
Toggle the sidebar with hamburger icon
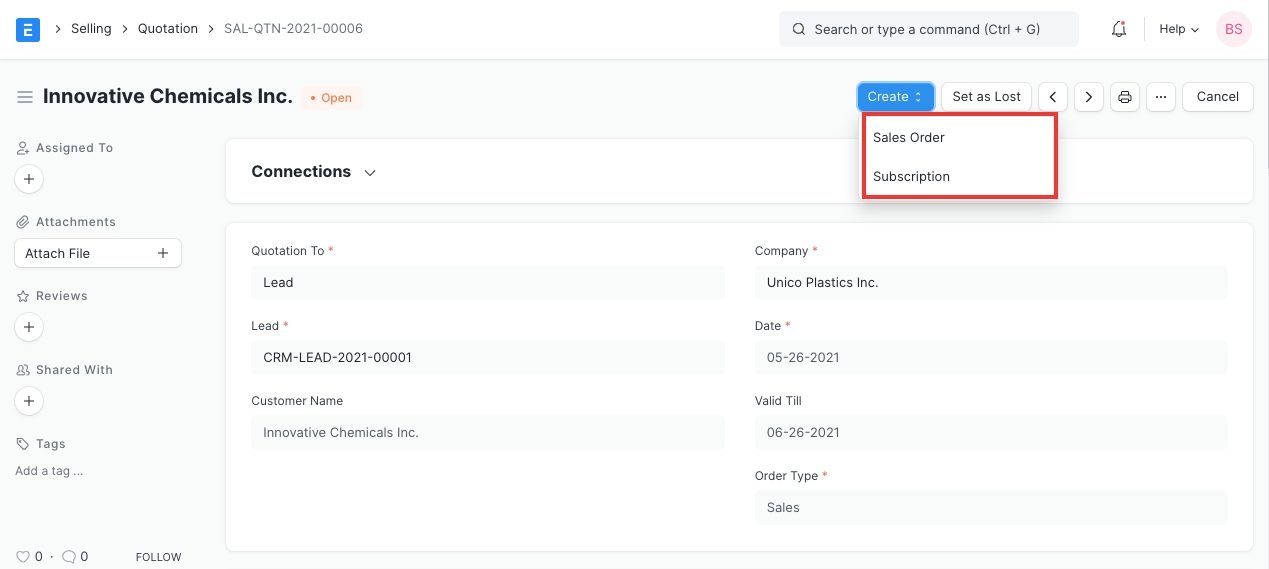pyautogui.click(x=25, y=97)
